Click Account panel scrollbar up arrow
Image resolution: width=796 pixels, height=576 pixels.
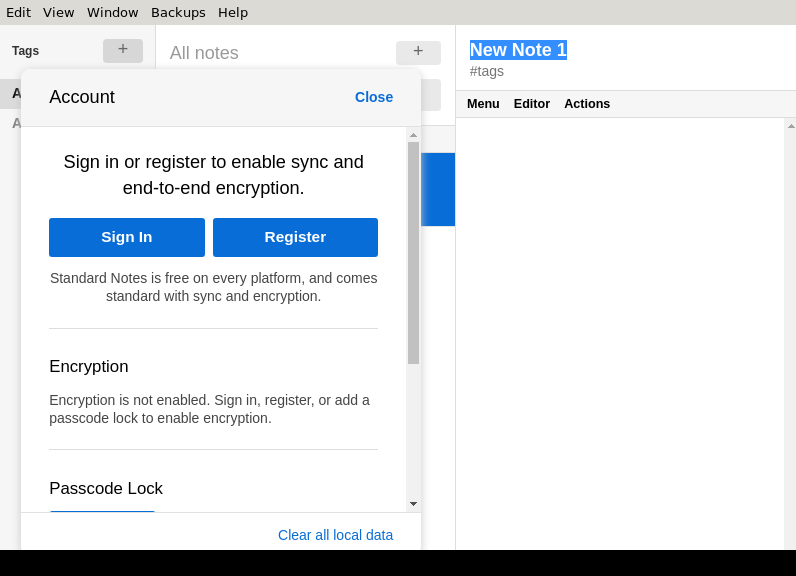[413, 135]
